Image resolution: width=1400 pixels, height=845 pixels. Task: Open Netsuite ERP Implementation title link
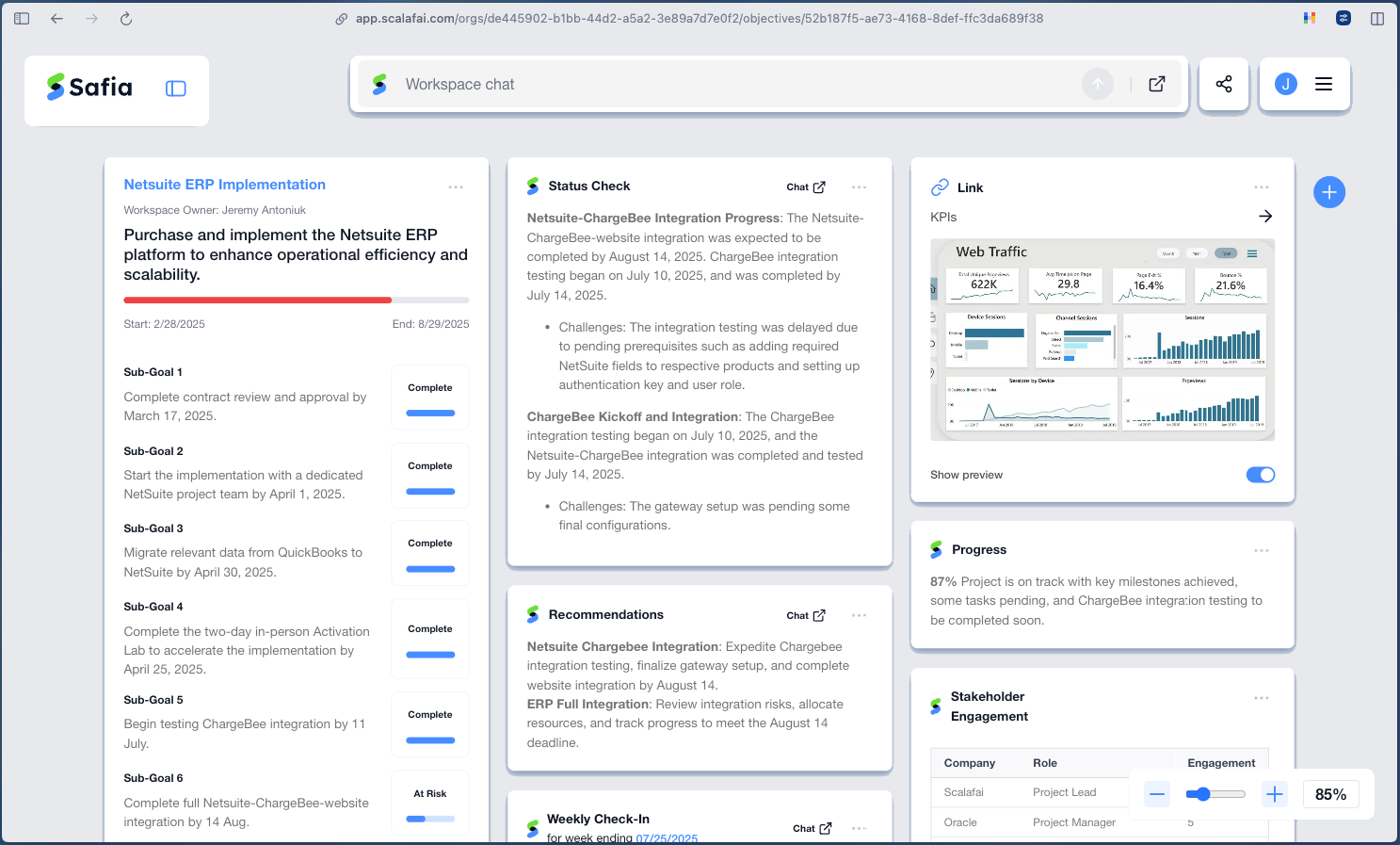[x=225, y=185]
